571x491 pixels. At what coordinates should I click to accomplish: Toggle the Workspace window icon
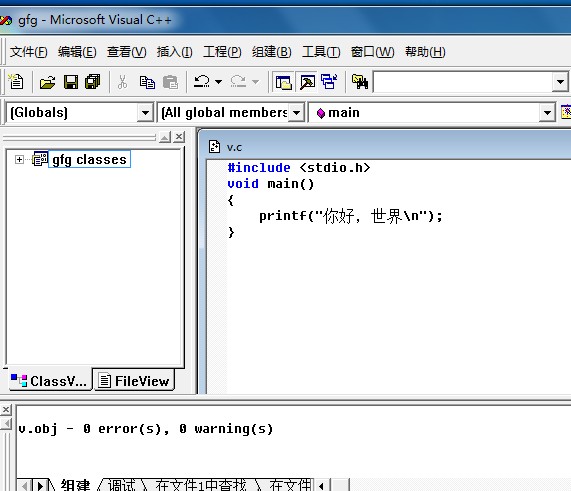284,82
